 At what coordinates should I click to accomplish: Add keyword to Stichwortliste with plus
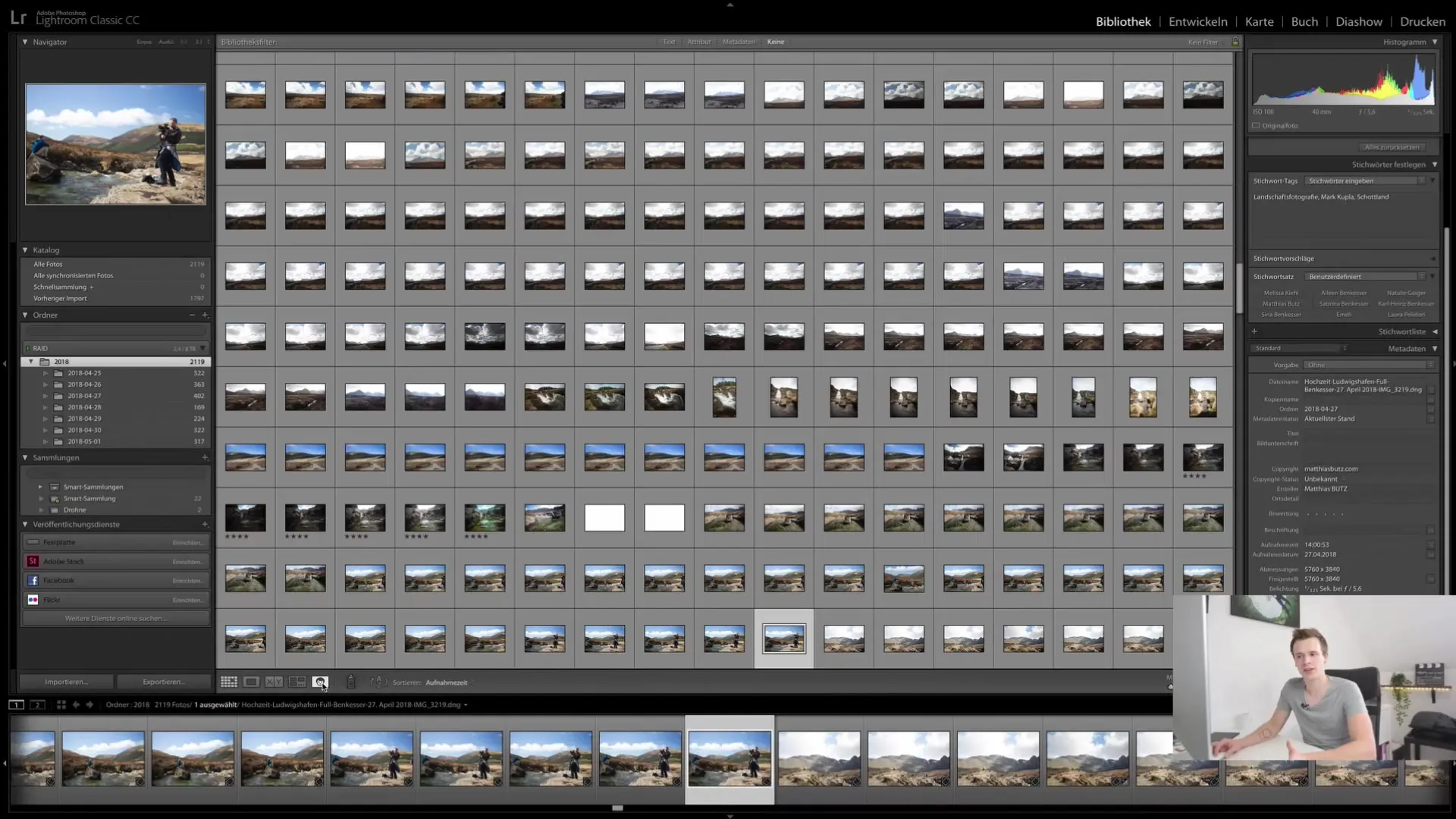(x=1254, y=331)
